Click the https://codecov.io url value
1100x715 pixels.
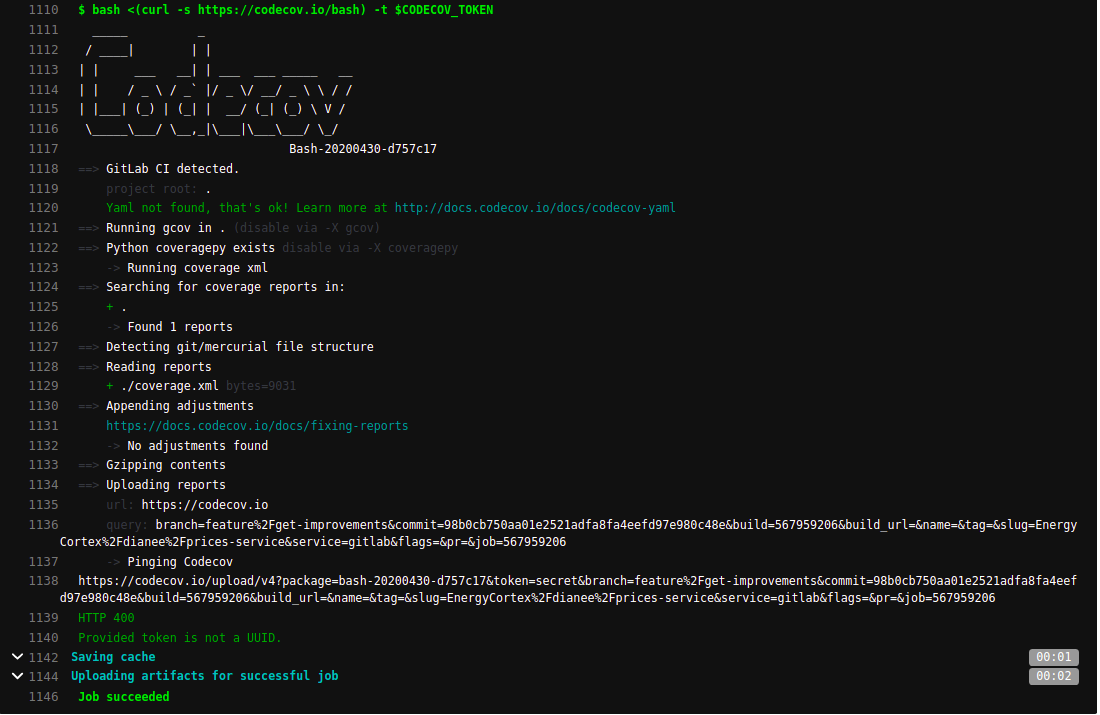coord(204,505)
